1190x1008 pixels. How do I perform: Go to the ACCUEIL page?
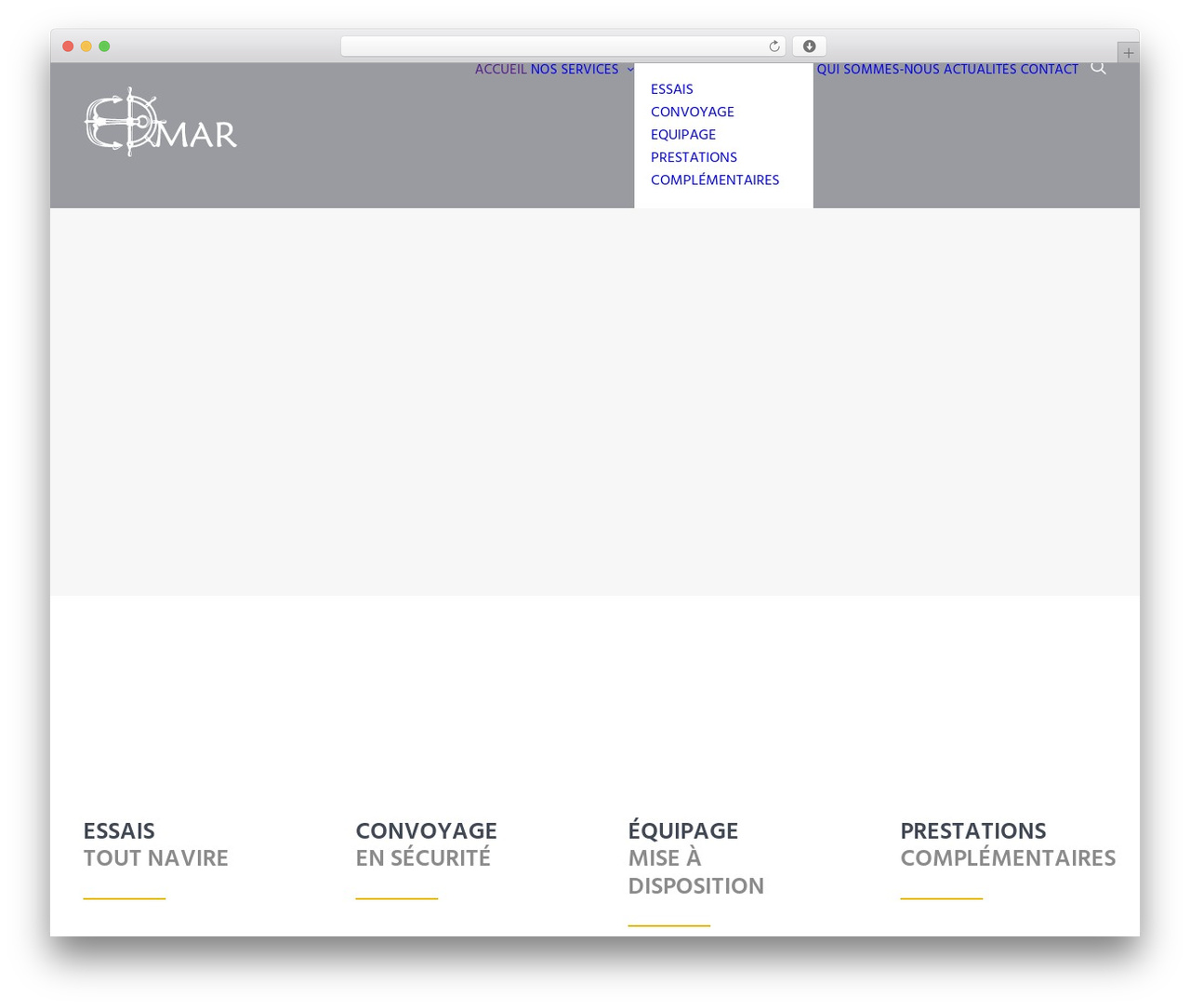pyautogui.click(x=500, y=70)
